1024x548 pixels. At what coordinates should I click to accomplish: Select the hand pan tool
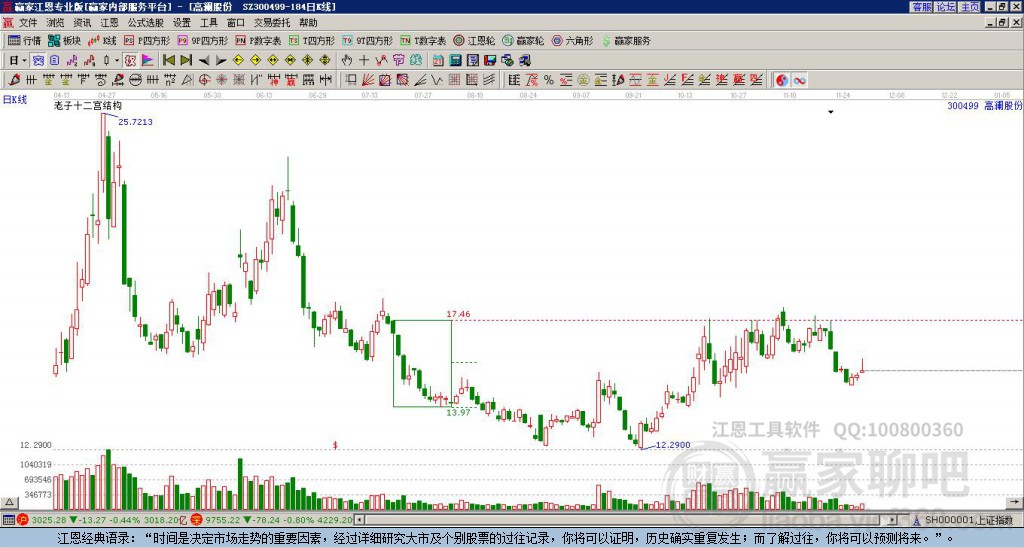pyautogui.click(x=347, y=61)
